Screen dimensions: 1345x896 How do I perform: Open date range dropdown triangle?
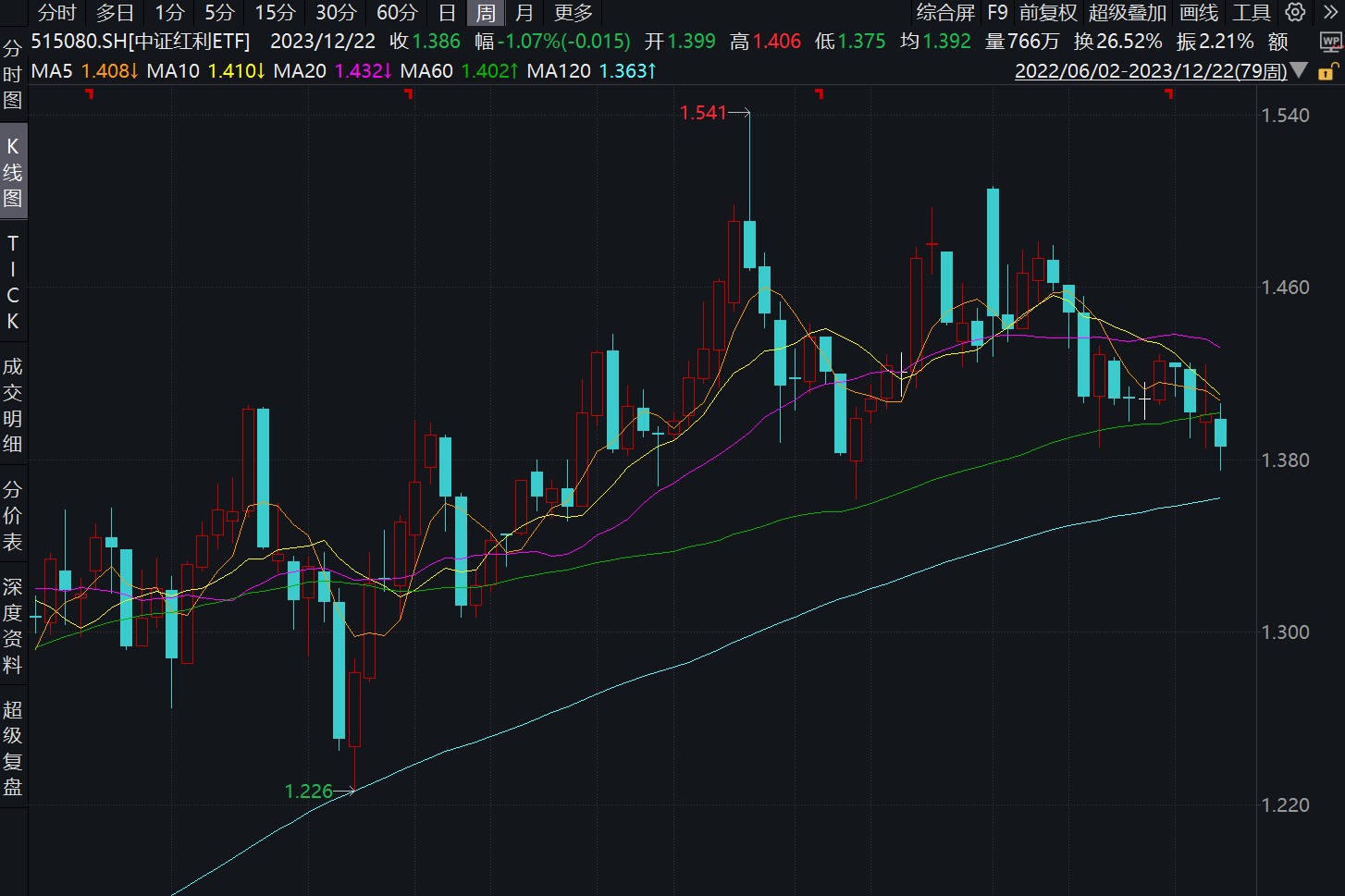click(x=1299, y=70)
